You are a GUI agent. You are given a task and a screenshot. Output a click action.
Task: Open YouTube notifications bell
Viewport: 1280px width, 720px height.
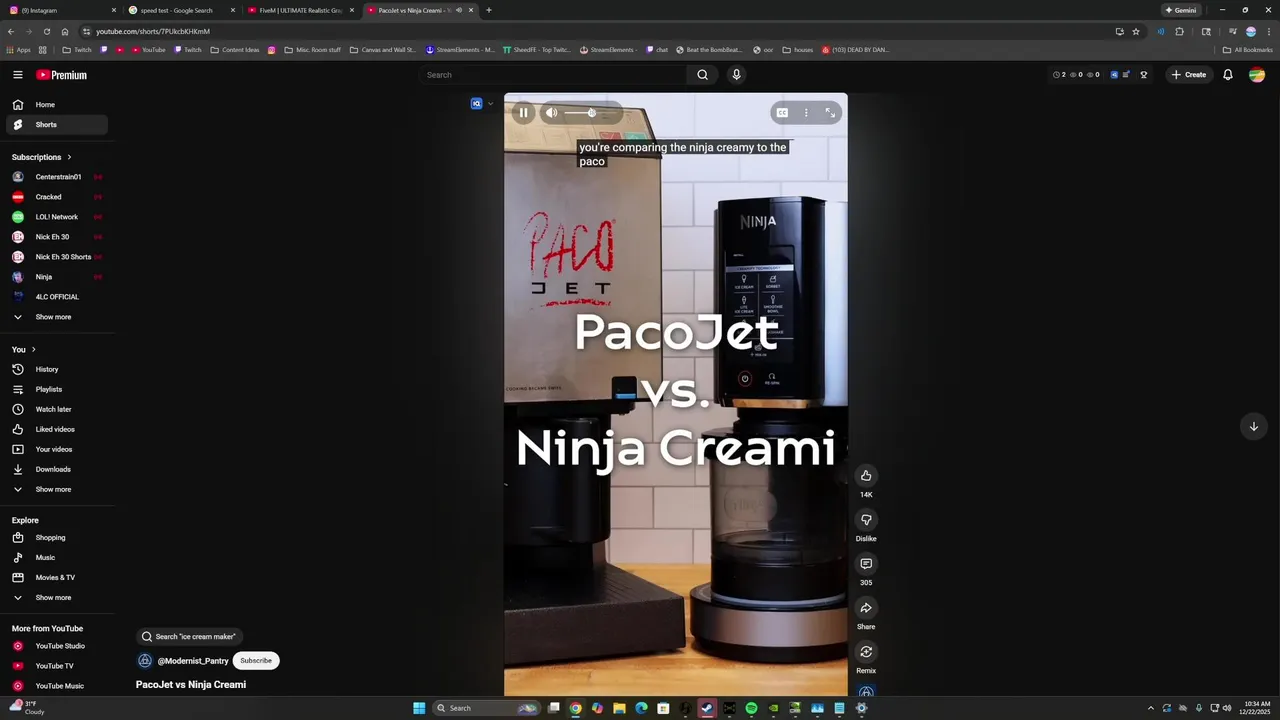tap(1228, 75)
